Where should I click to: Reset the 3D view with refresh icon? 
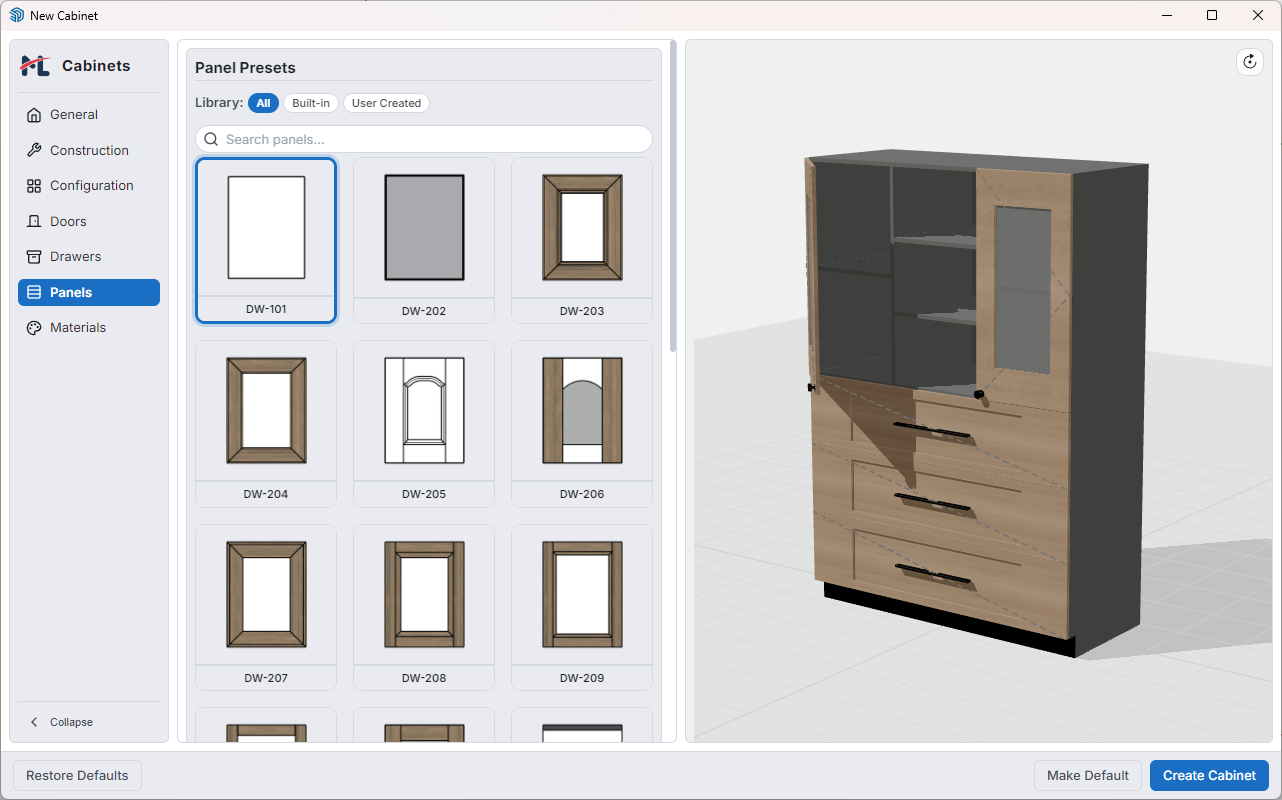(1249, 62)
